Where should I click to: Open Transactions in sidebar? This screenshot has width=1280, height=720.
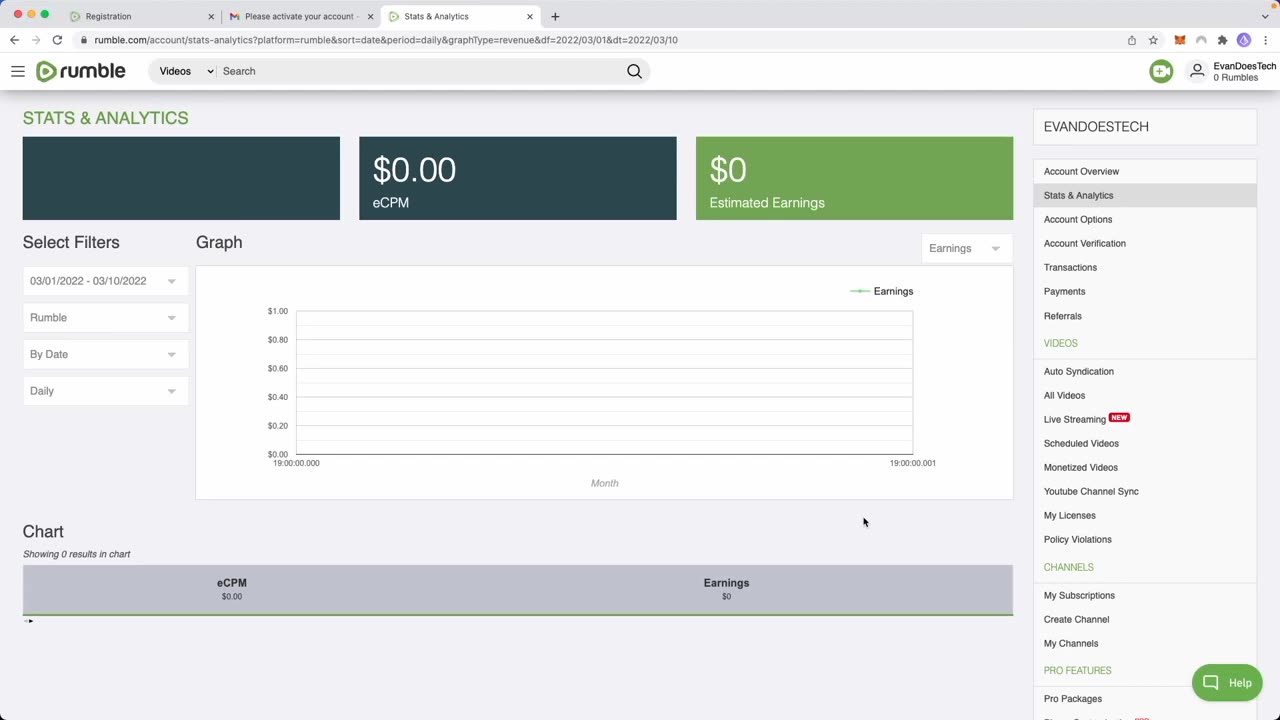[1070, 268]
